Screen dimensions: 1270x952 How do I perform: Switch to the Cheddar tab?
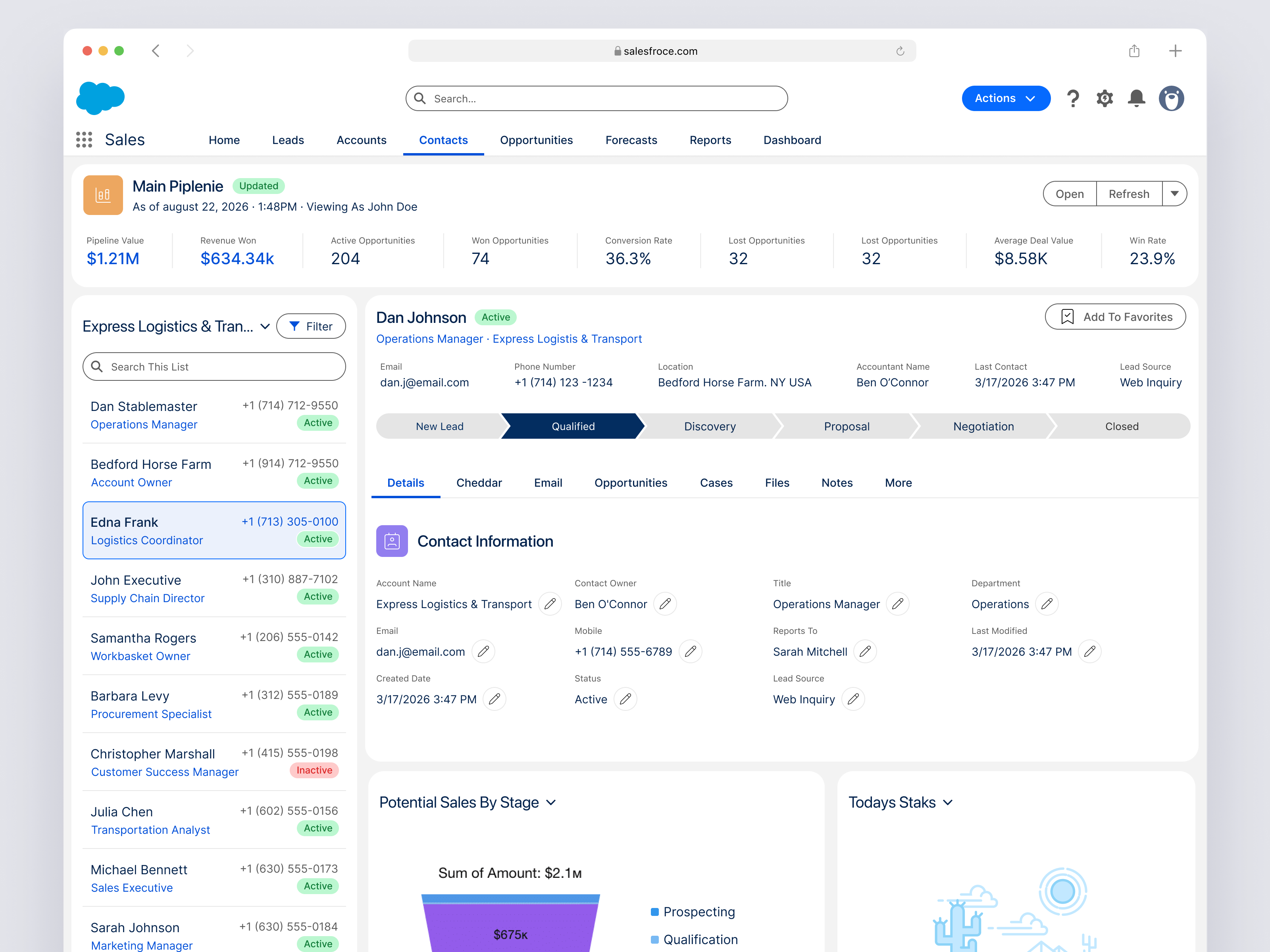point(479,483)
